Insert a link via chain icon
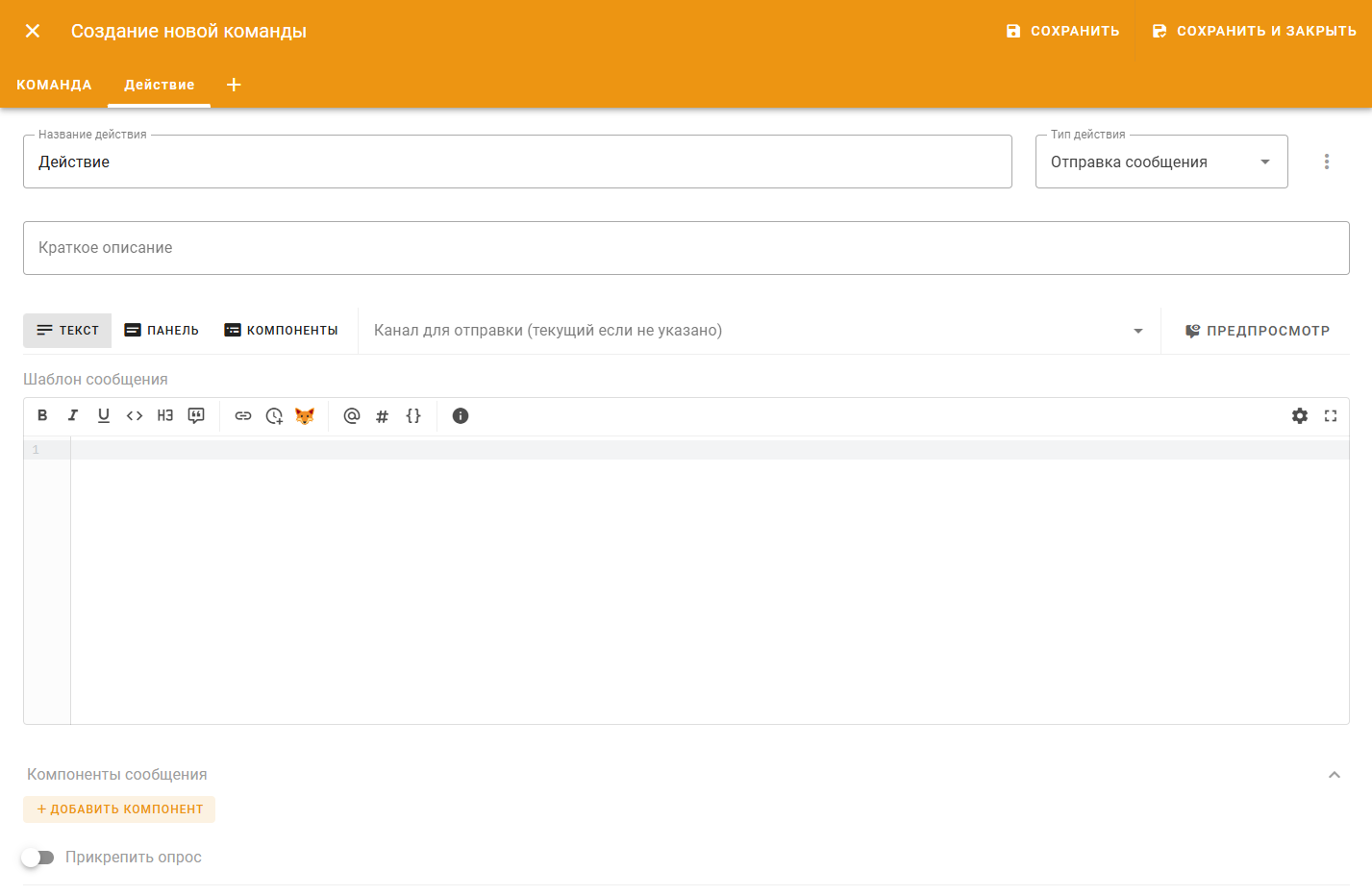The height and width of the screenshot is (896, 1372). [243, 415]
